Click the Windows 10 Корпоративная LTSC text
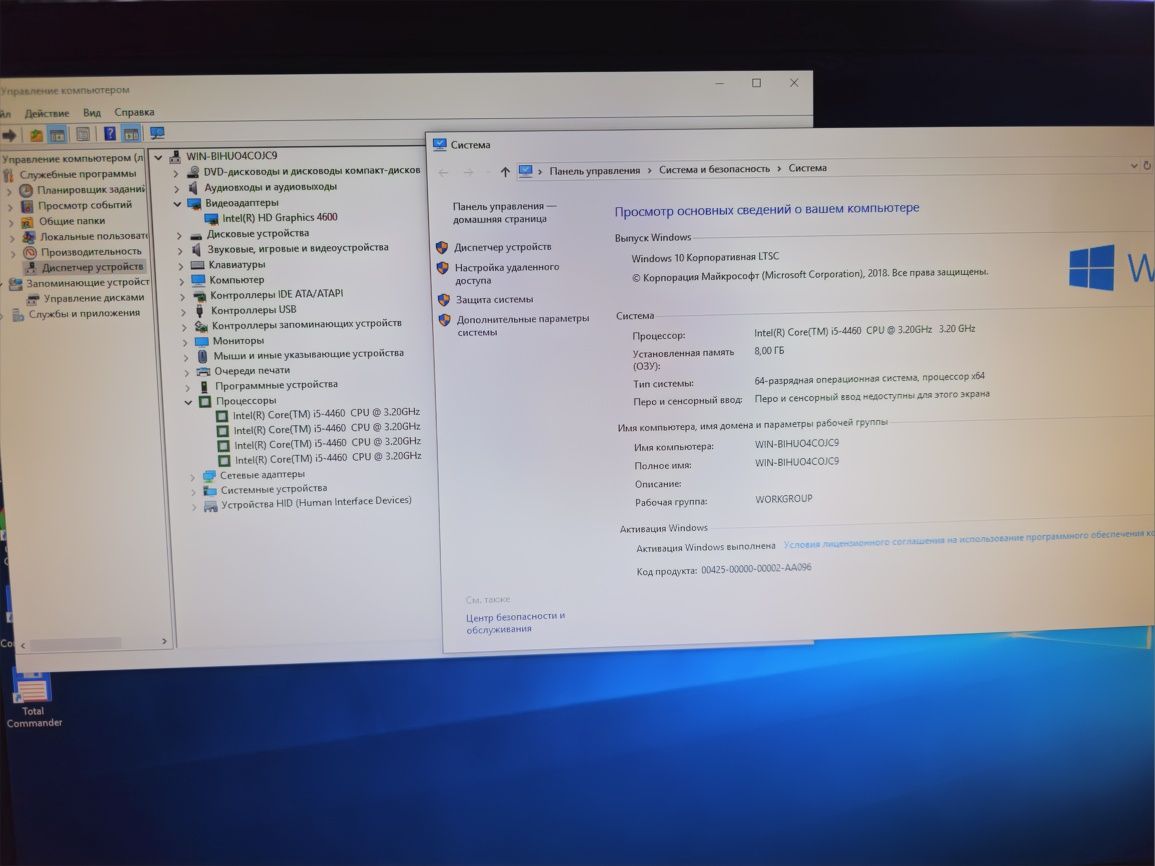1155x866 pixels. point(705,257)
